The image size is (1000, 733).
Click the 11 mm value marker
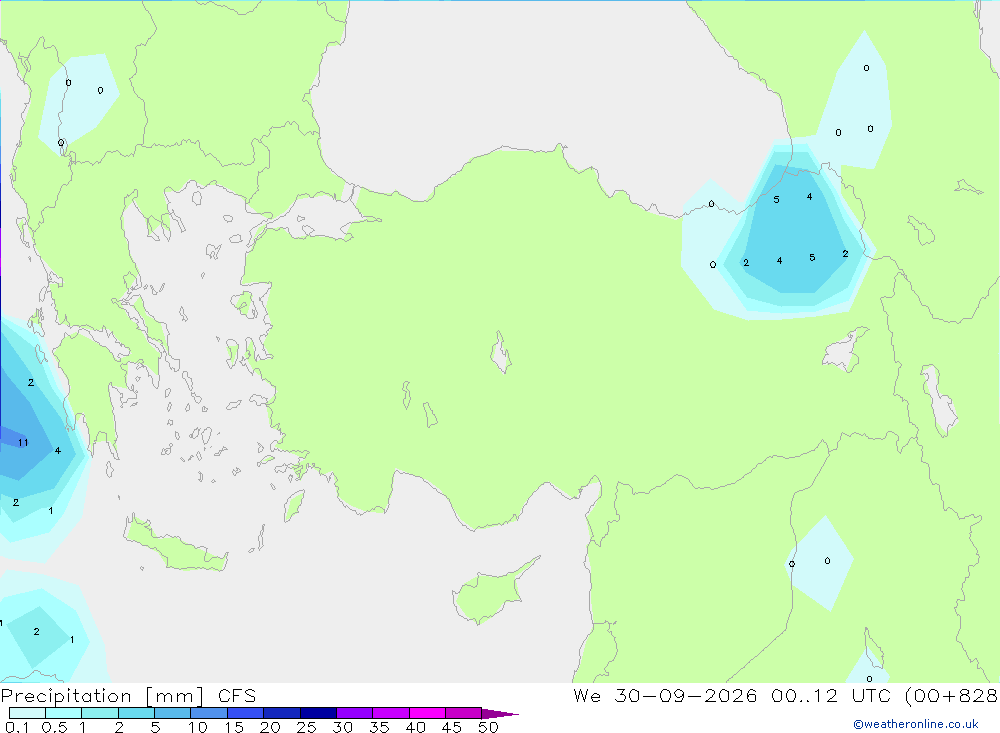pyautogui.click(x=23, y=442)
